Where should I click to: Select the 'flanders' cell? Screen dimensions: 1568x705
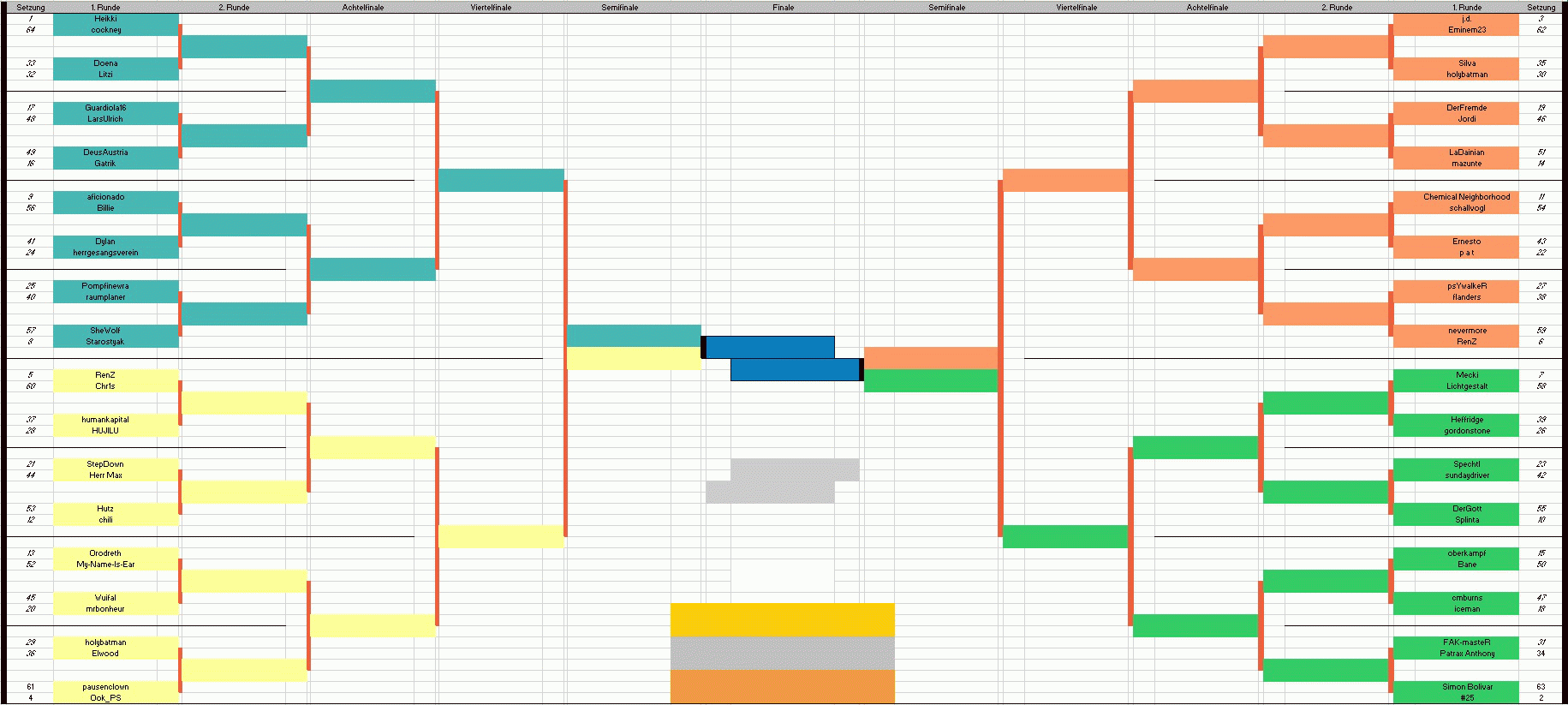(1456, 297)
